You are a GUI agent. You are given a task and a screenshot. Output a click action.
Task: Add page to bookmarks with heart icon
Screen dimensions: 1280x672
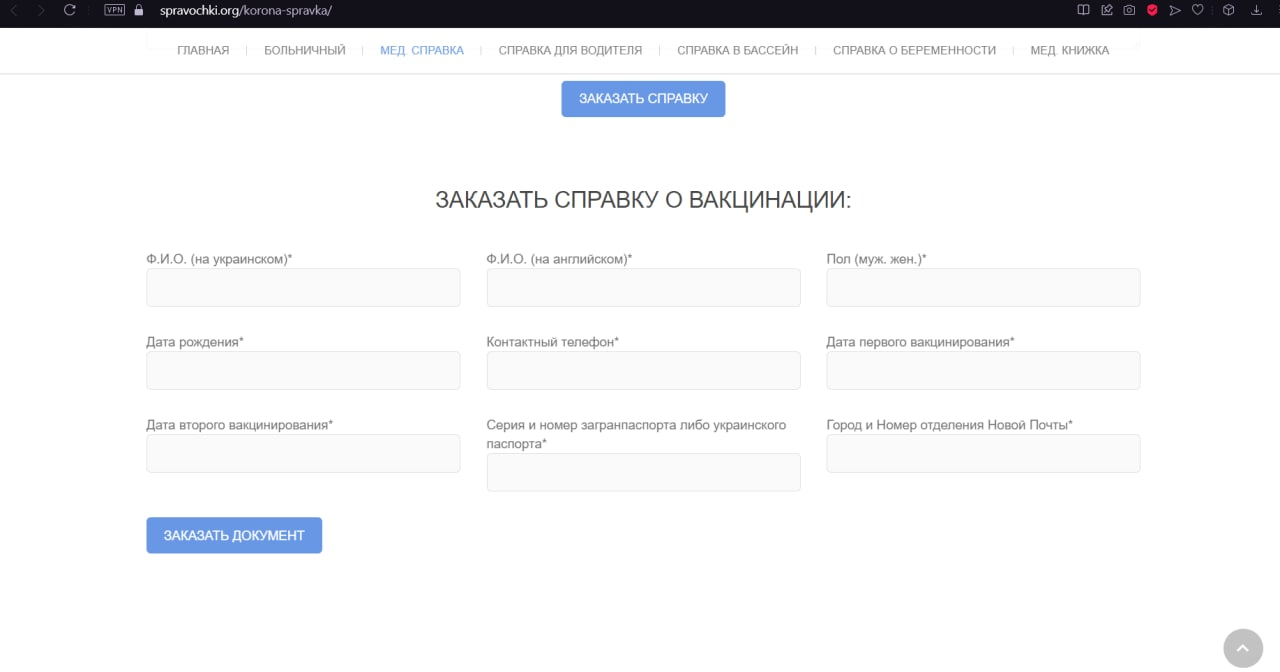1198,10
